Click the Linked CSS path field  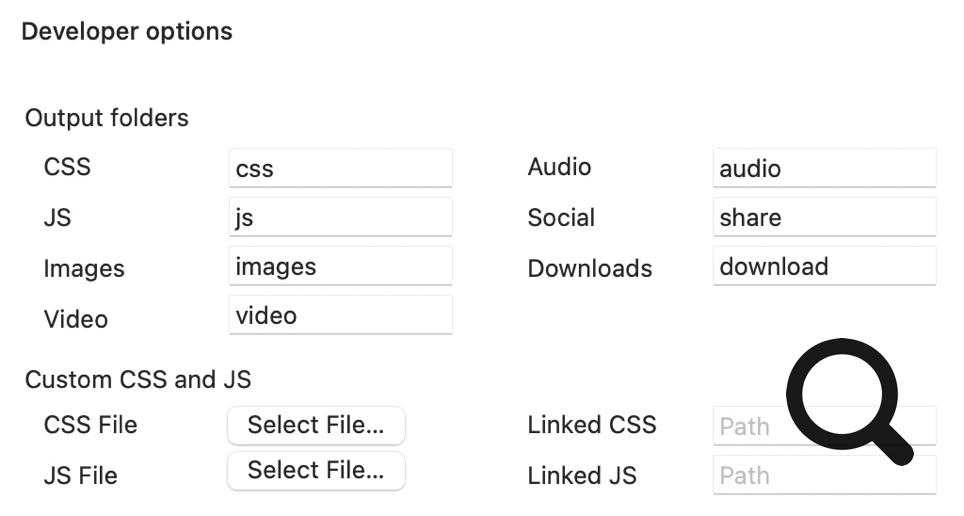(750, 427)
